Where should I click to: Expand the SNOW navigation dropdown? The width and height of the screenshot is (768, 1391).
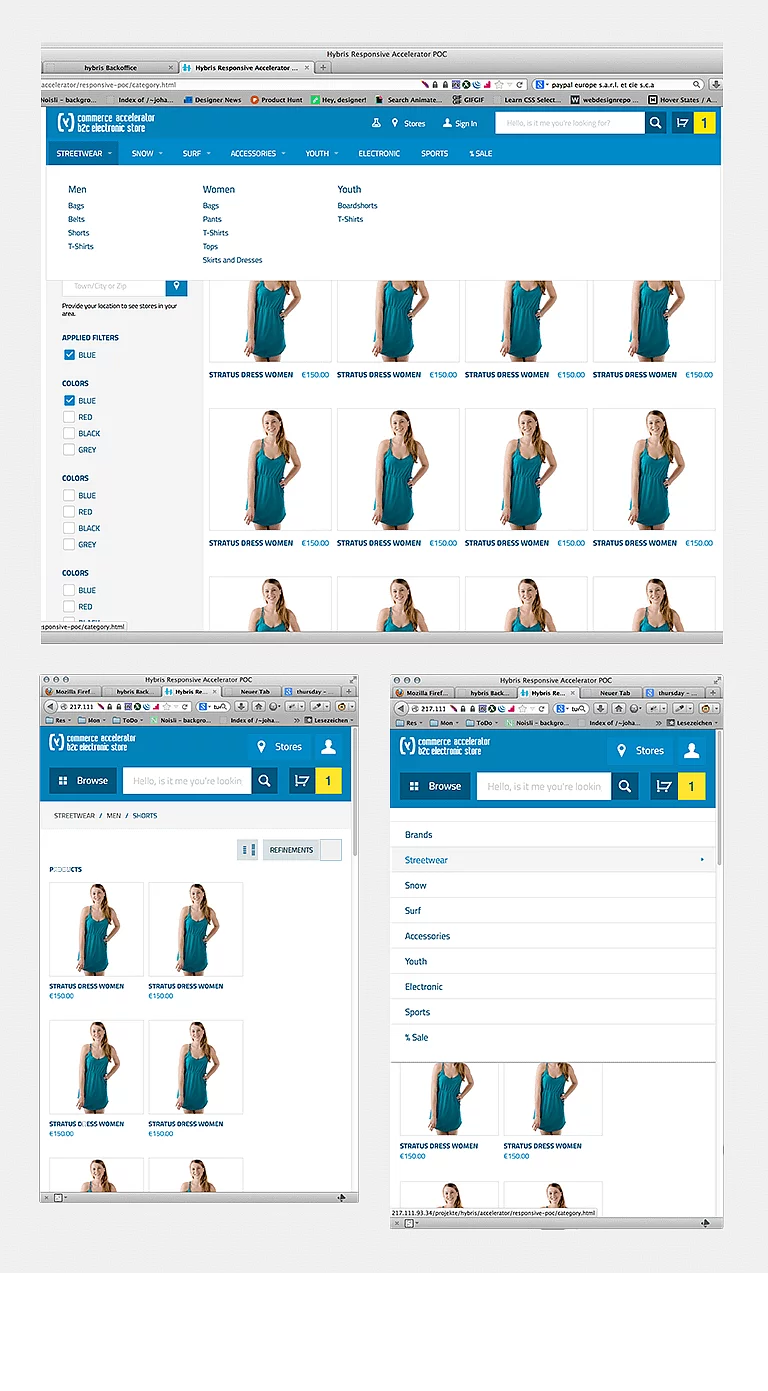coord(147,153)
